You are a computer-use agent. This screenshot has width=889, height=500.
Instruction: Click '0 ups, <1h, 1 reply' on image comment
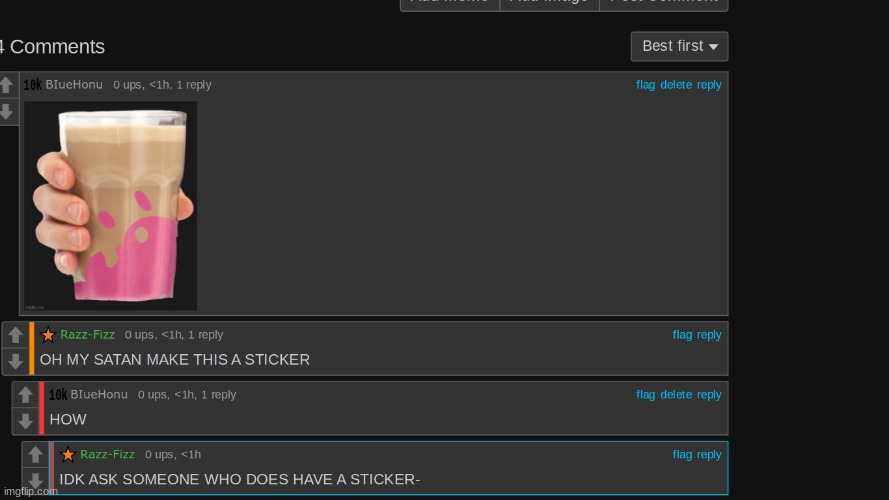tap(162, 85)
